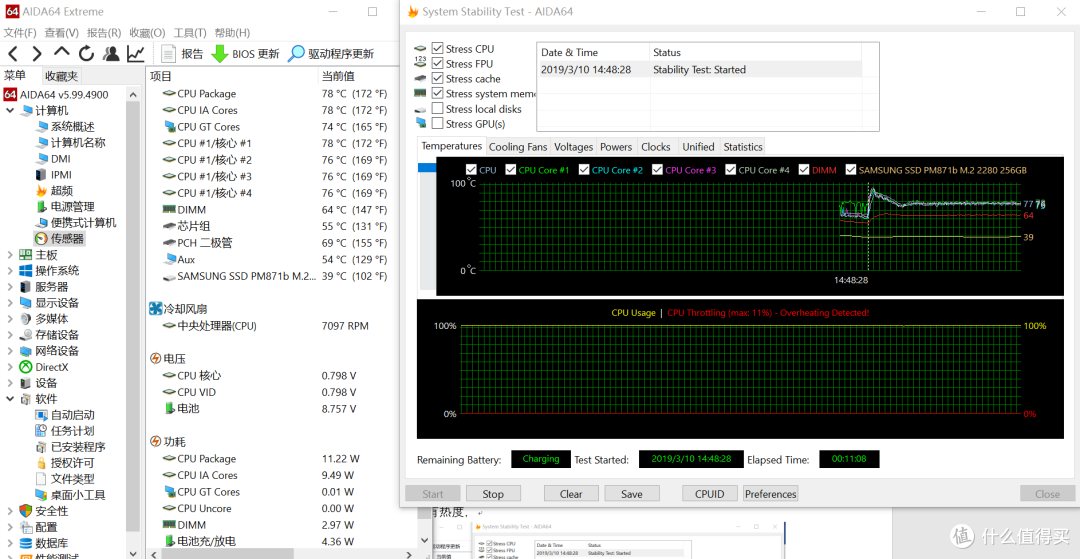The width and height of the screenshot is (1080, 559).
Task: Click the report document icon
Action: click(x=168, y=54)
